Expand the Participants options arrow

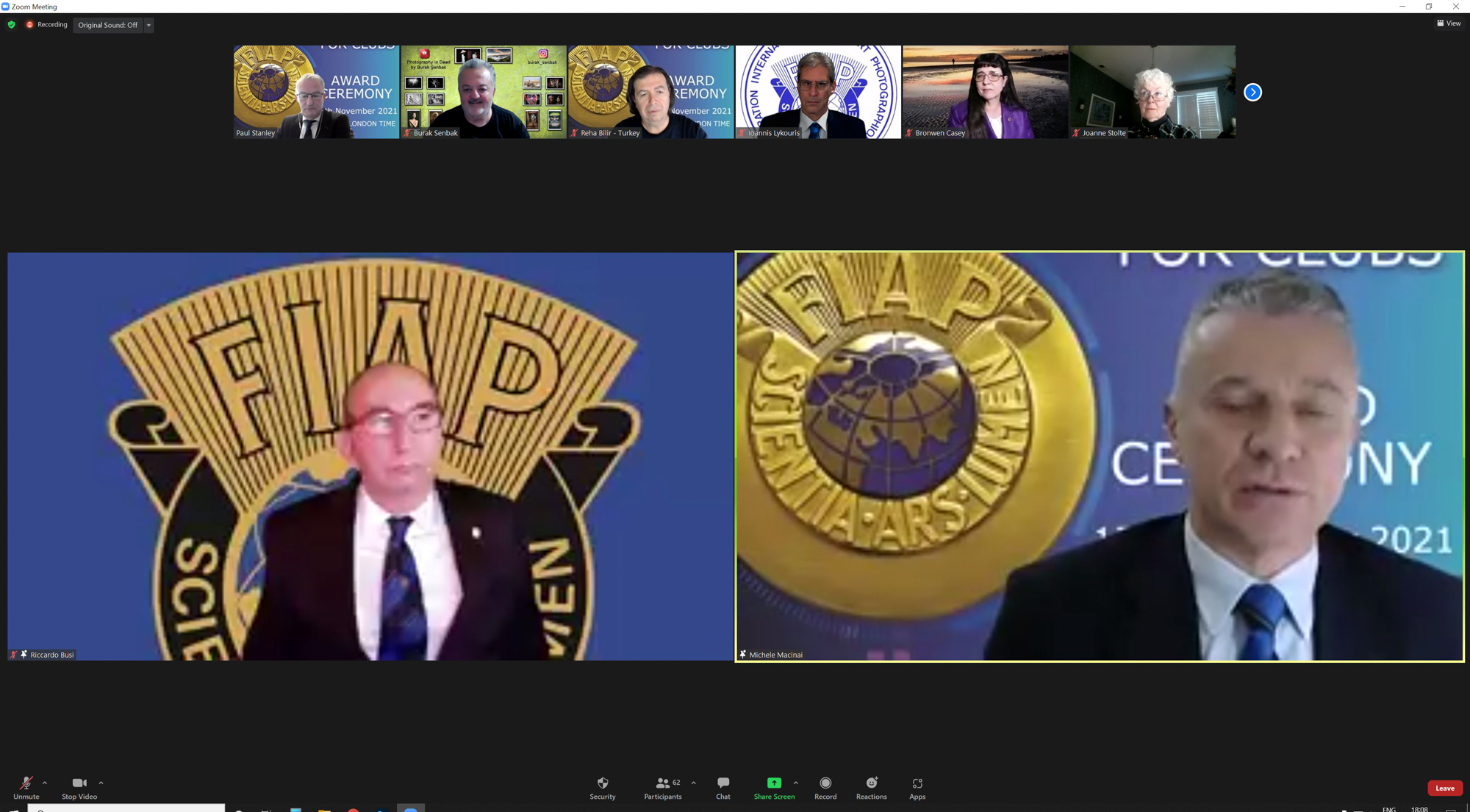click(693, 783)
